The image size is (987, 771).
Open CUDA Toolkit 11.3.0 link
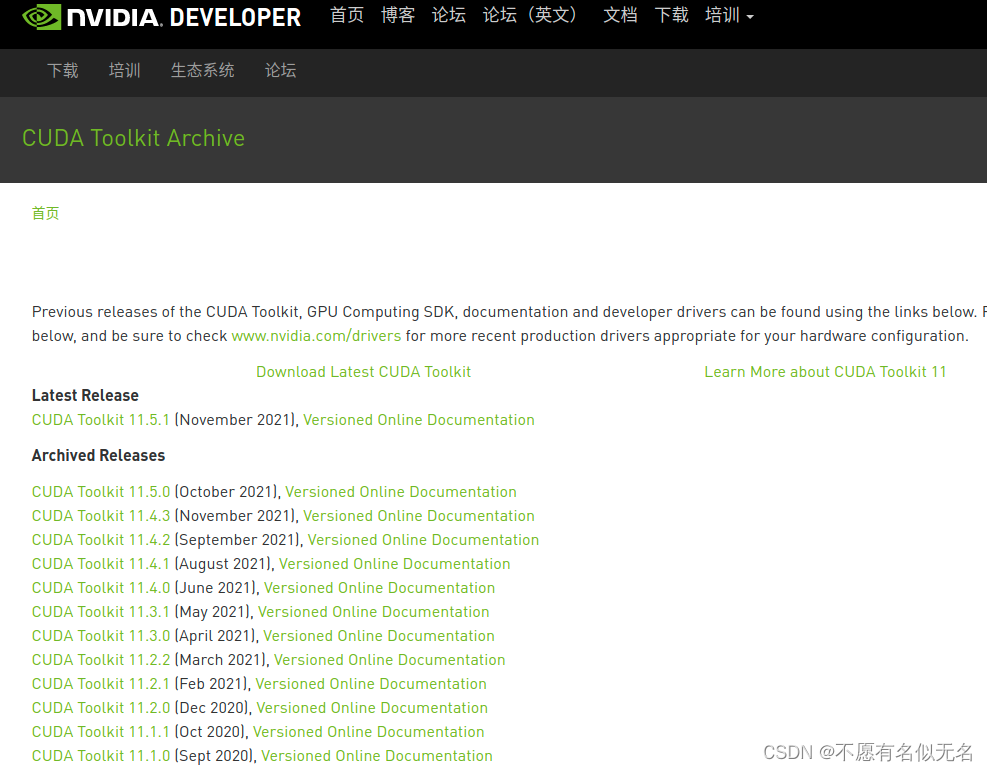[x=101, y=636]
